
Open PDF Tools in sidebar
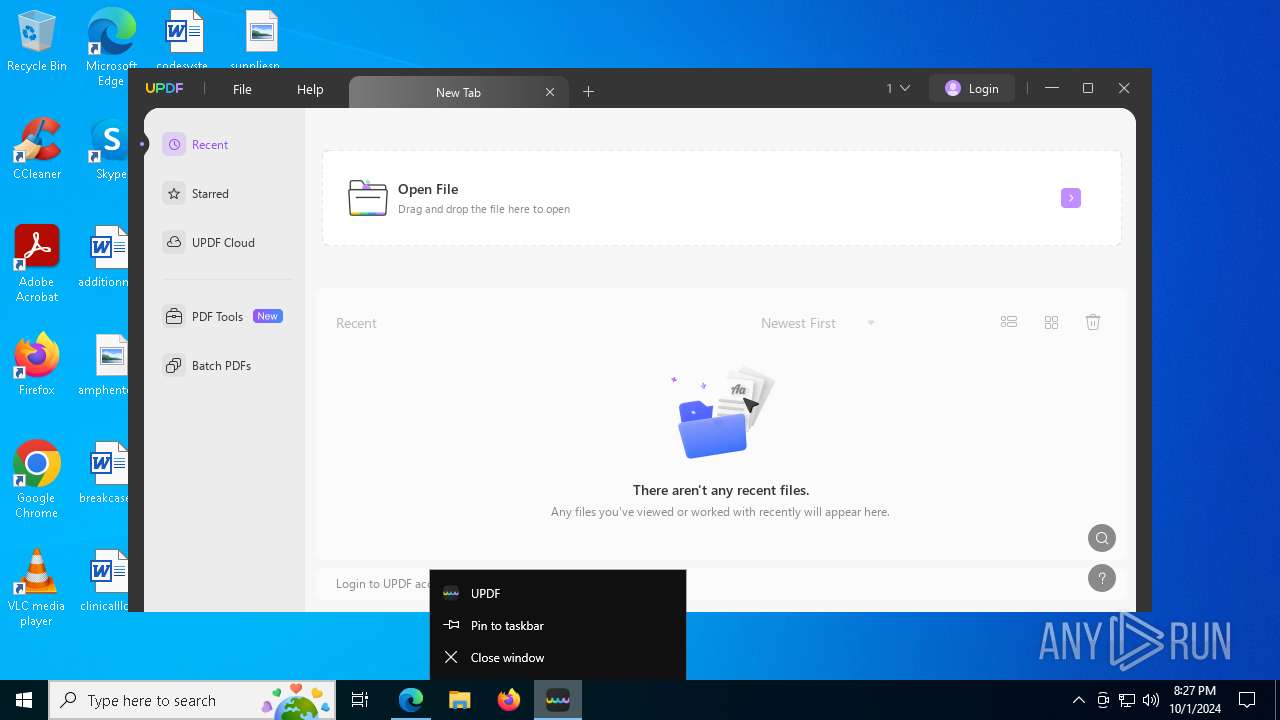(224, 317)
